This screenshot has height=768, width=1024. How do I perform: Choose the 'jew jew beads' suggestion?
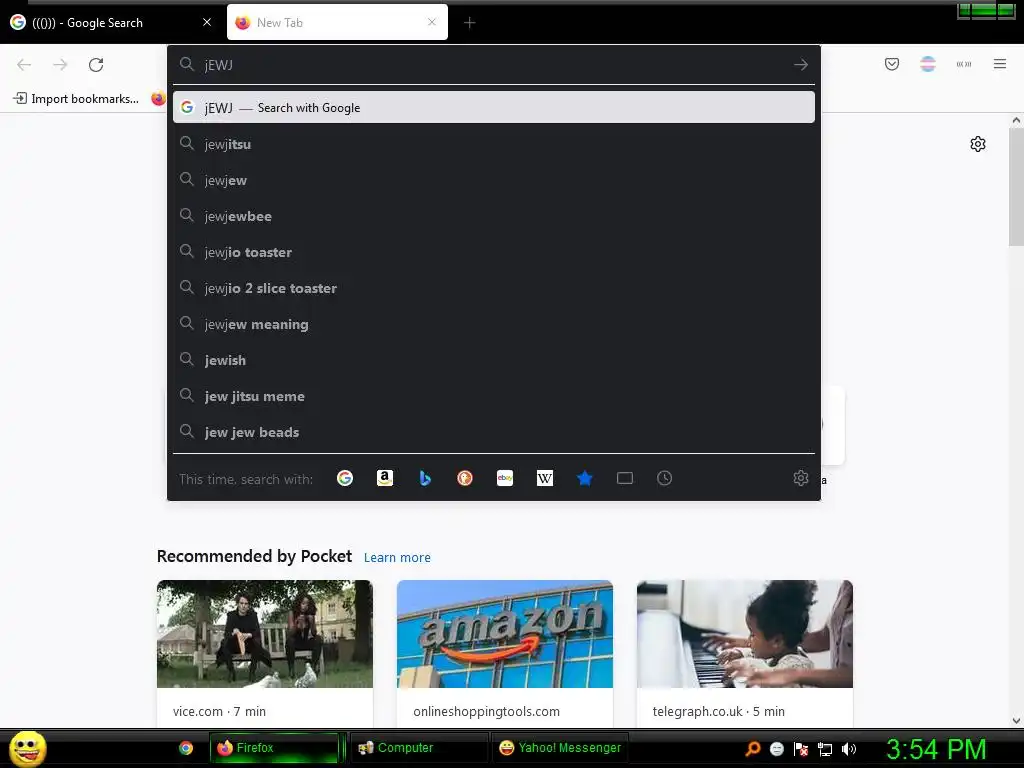point(494,432)
